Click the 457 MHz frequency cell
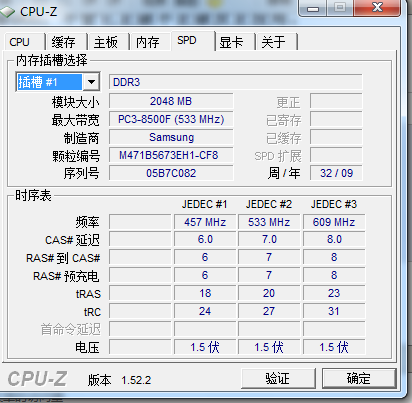Viewport: 412px width, 403px height. point(205,222)
